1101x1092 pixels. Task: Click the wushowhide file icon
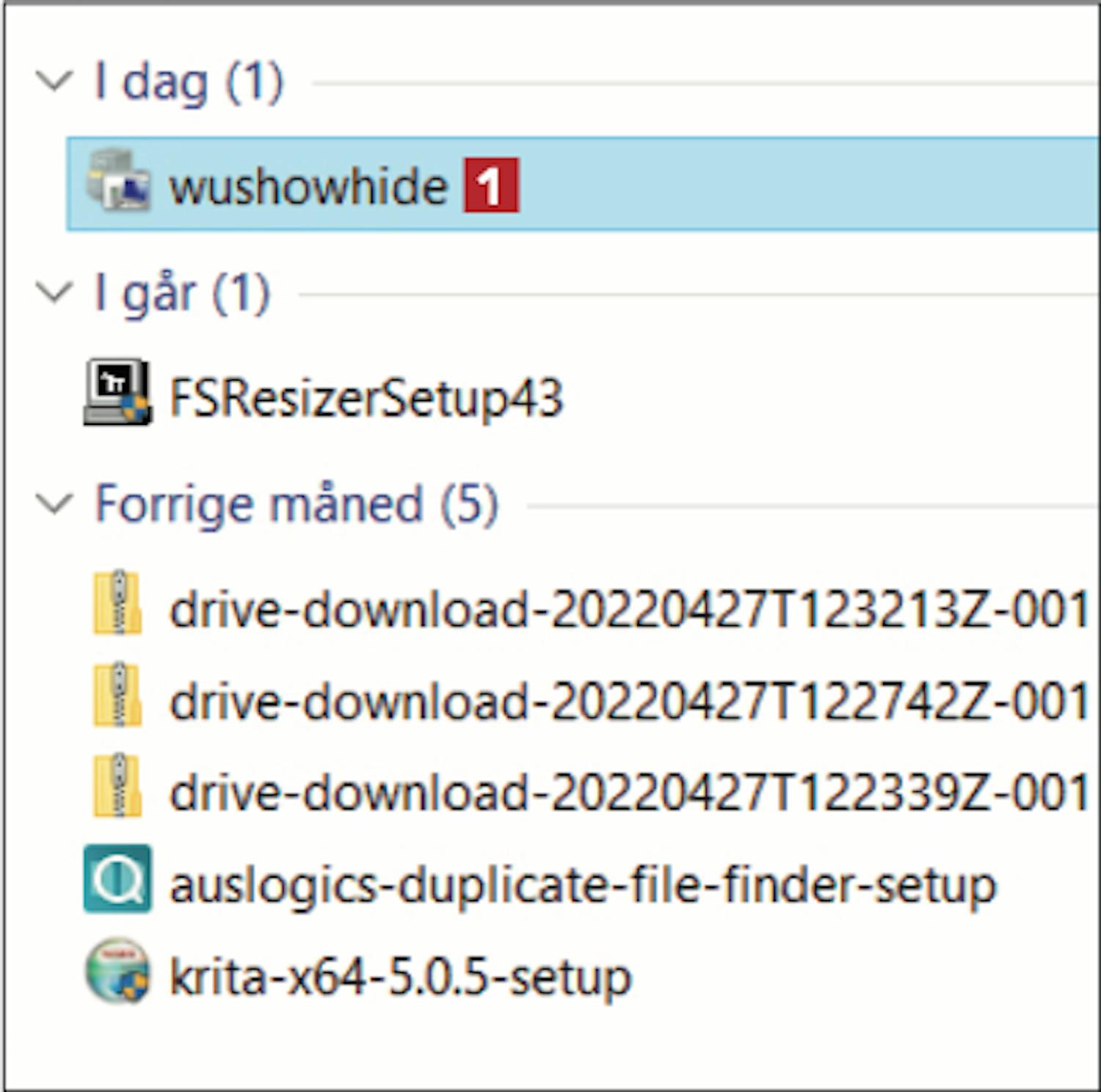tap(118, 181)
